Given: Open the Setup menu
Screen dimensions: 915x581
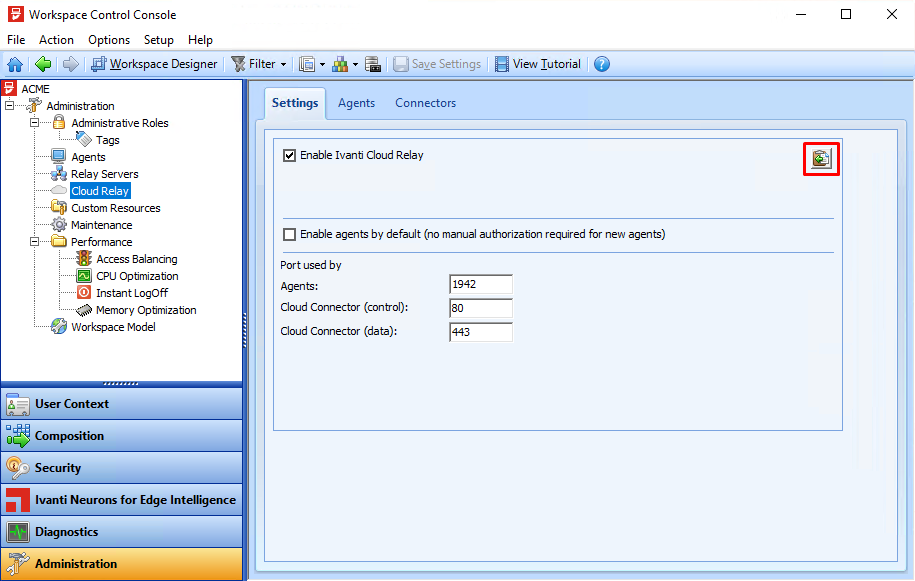Looking at the screenshot, I should (158, 40).
